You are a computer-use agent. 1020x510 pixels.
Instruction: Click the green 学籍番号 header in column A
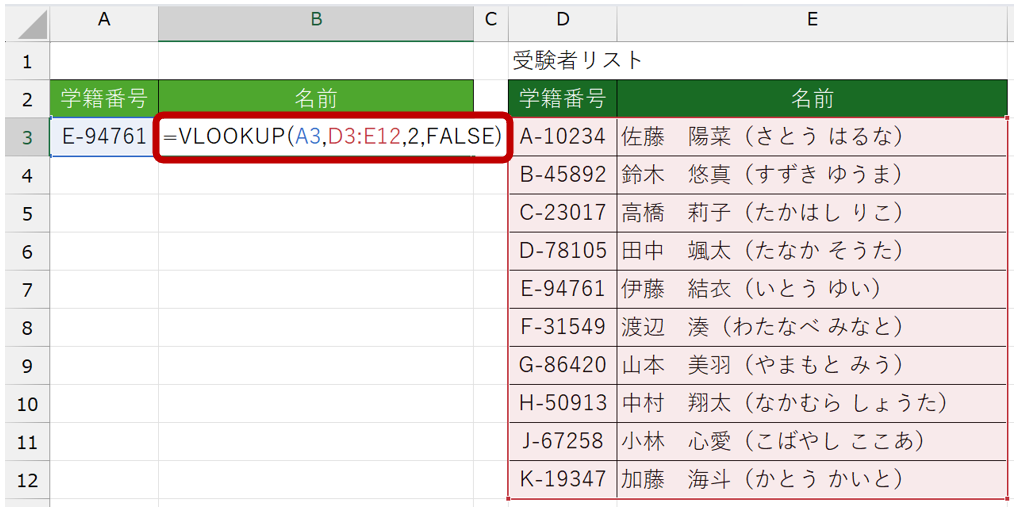point(104,98)
